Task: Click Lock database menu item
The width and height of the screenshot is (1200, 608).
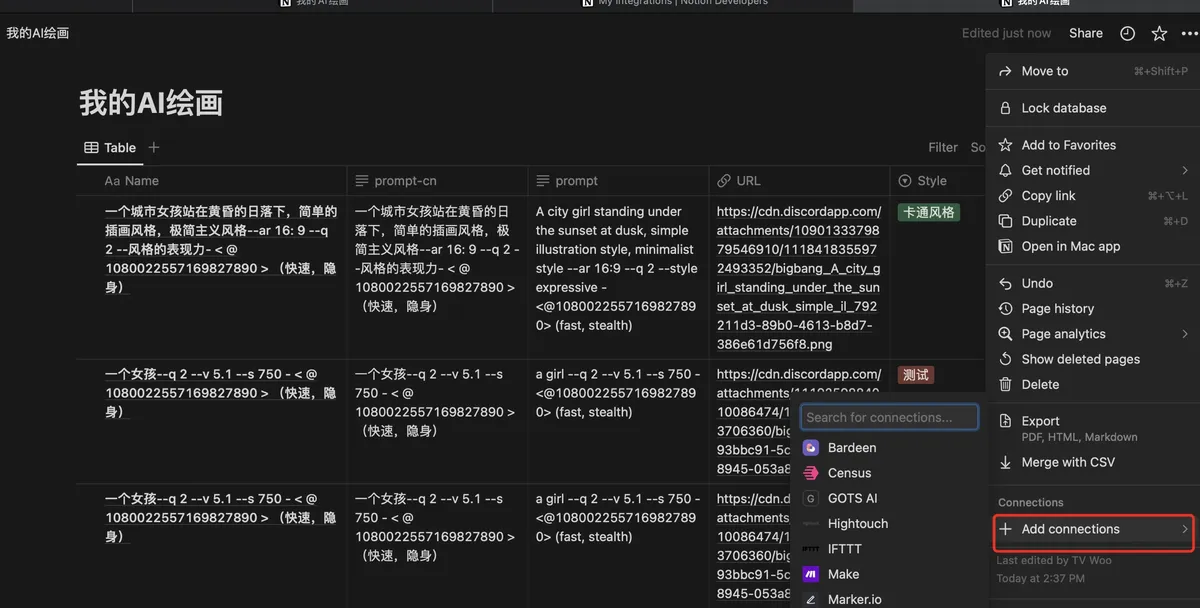Action: click(x=1063, y=108)
